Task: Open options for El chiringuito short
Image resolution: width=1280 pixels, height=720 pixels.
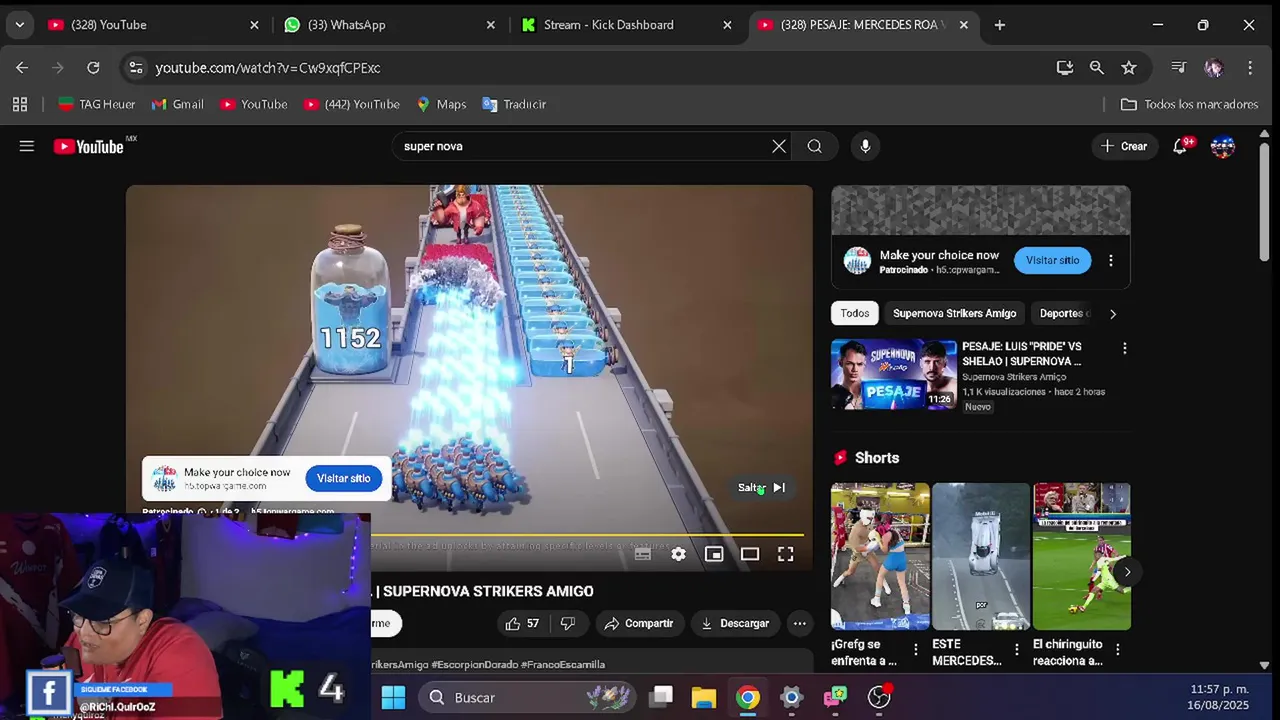Action: (x=1117, y=649)
